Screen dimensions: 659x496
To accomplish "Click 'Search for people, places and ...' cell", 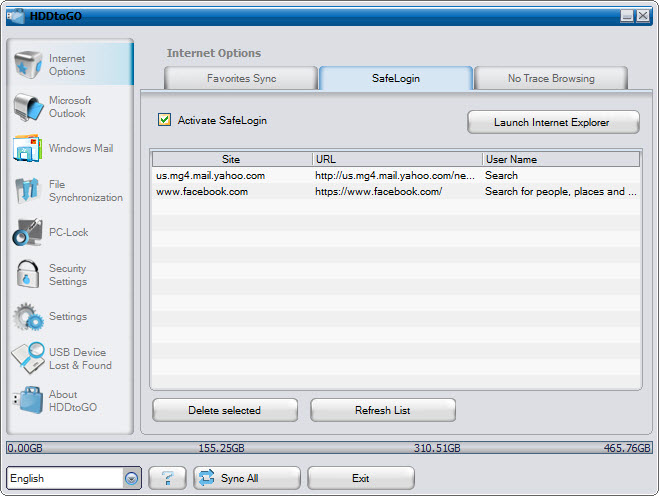I will (561, 192).
